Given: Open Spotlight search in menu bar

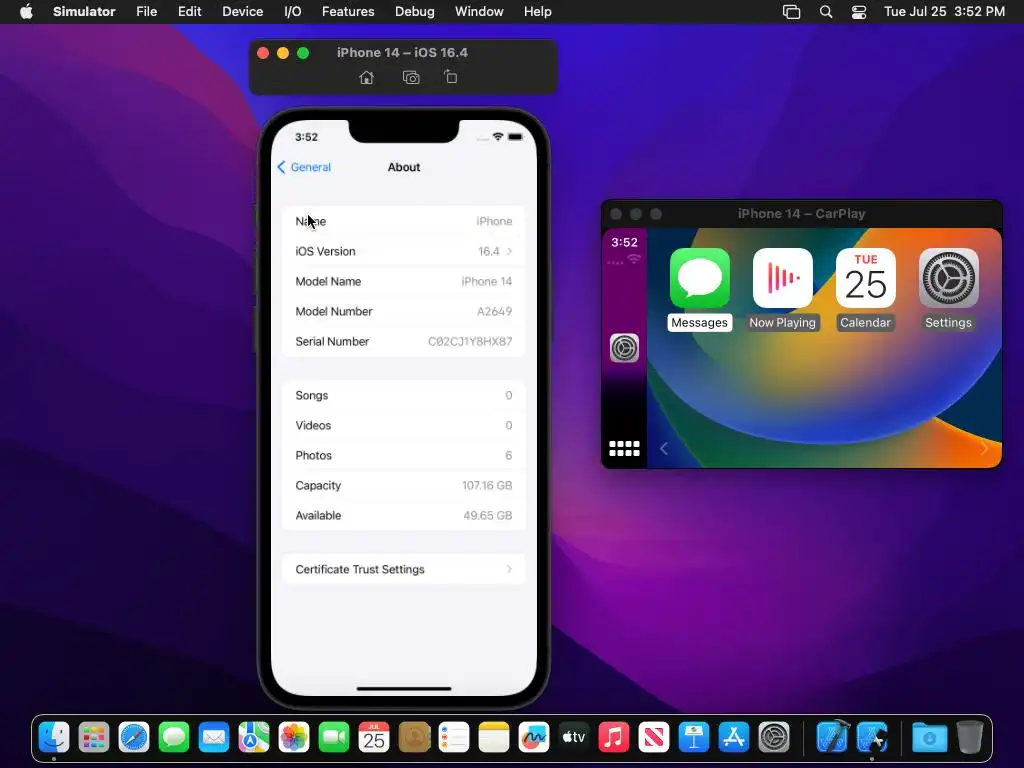Looking at the screenshot, I should [826, 12].
